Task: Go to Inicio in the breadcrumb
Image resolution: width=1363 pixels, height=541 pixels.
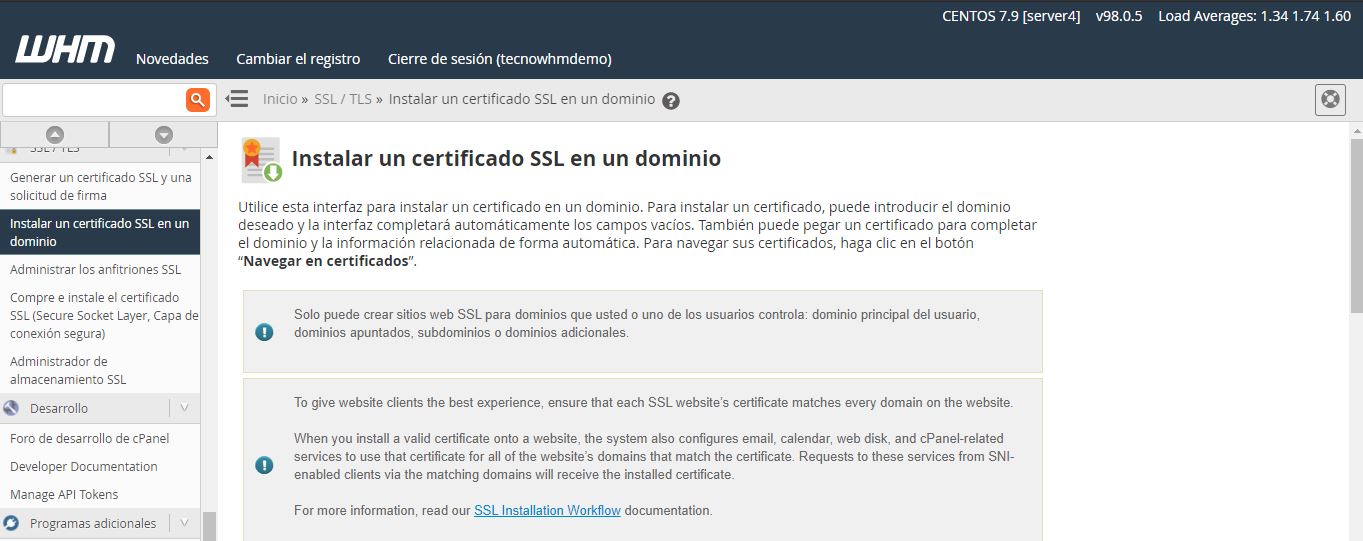Action: click(x=280, y=99)
